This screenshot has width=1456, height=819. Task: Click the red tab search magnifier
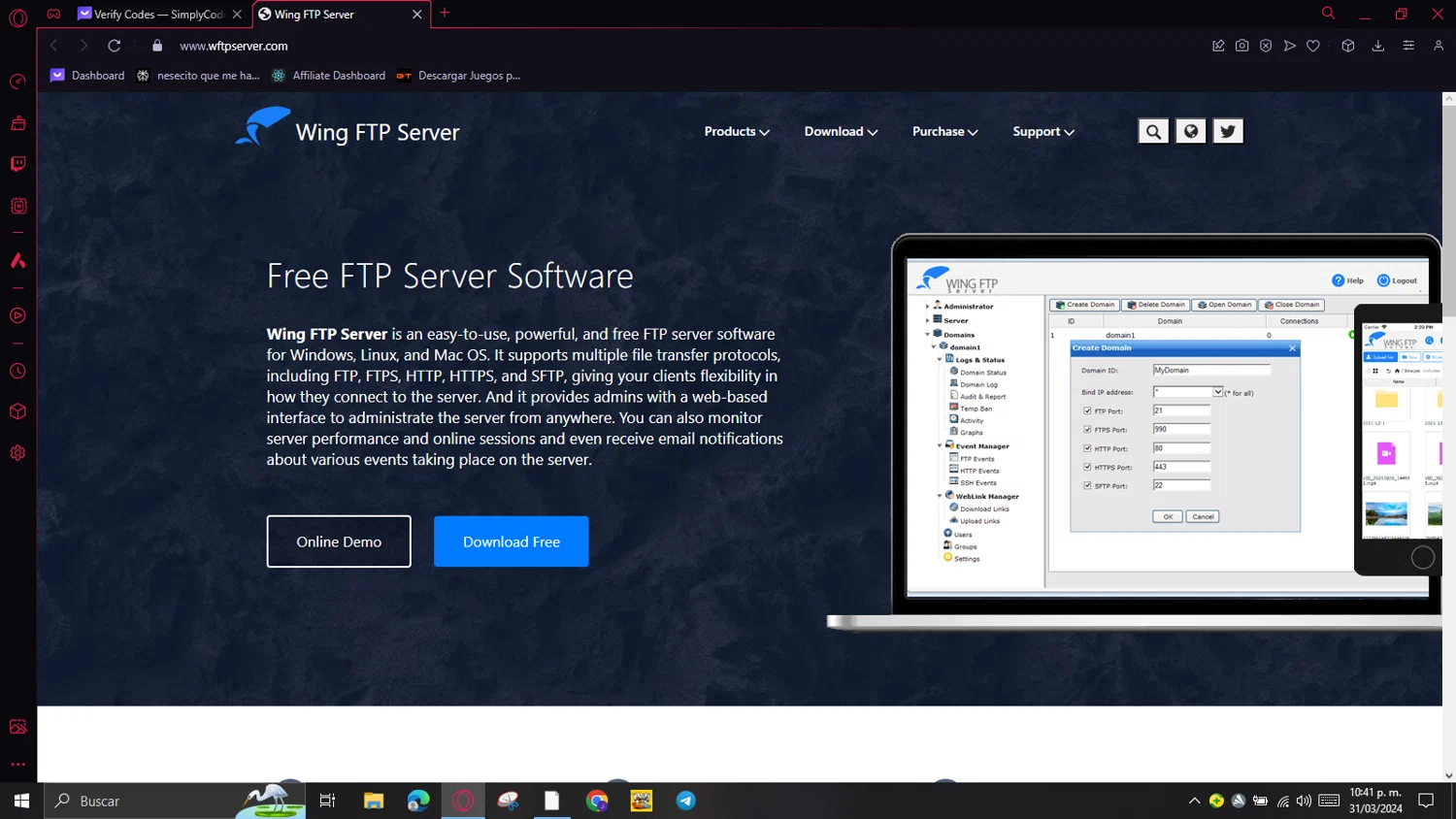[x=1328, y=14]
